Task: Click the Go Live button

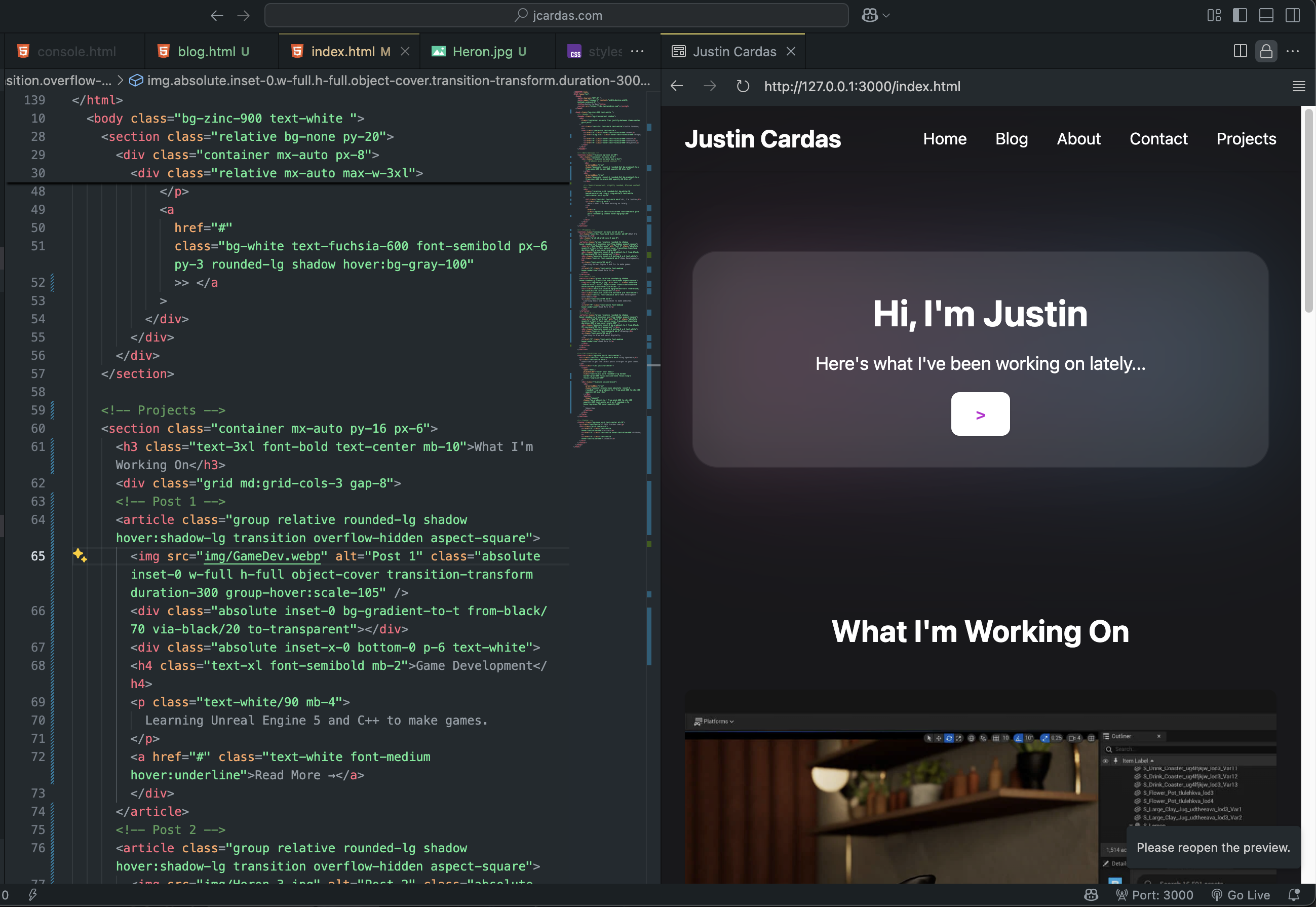Action: [x=1241, y=894]
